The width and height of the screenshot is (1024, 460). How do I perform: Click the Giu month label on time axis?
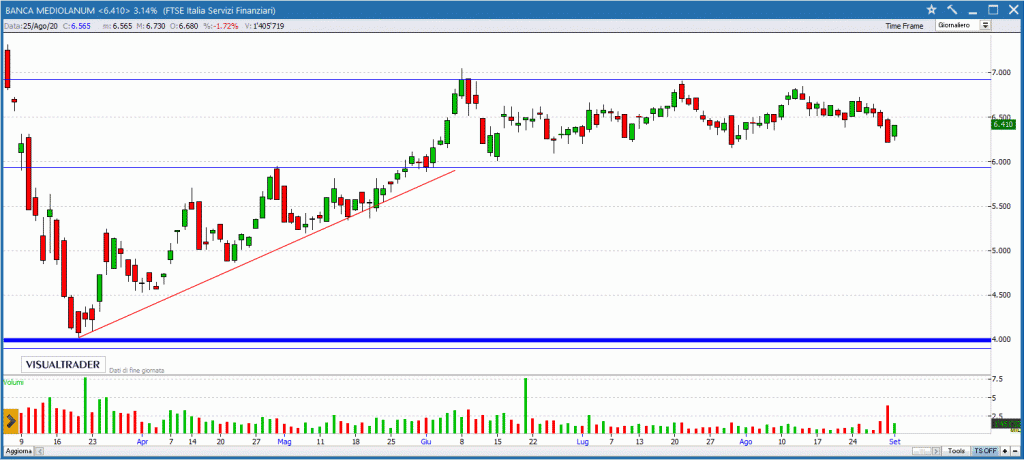click(x=426, y=442)
